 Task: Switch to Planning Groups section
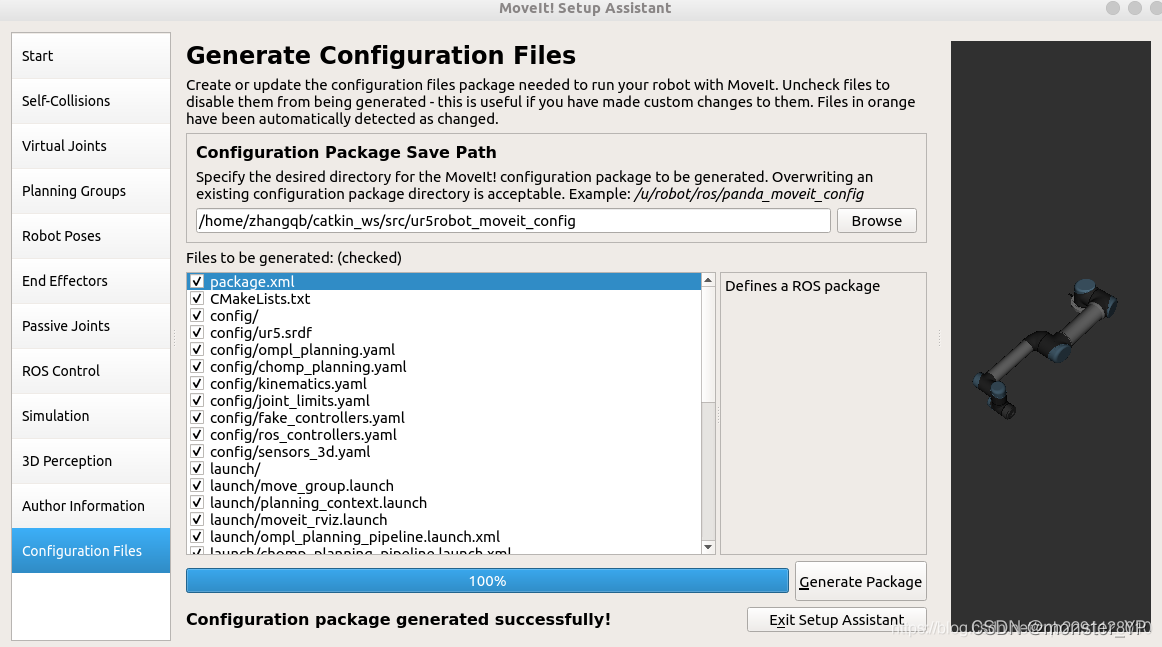coord(90,191)
